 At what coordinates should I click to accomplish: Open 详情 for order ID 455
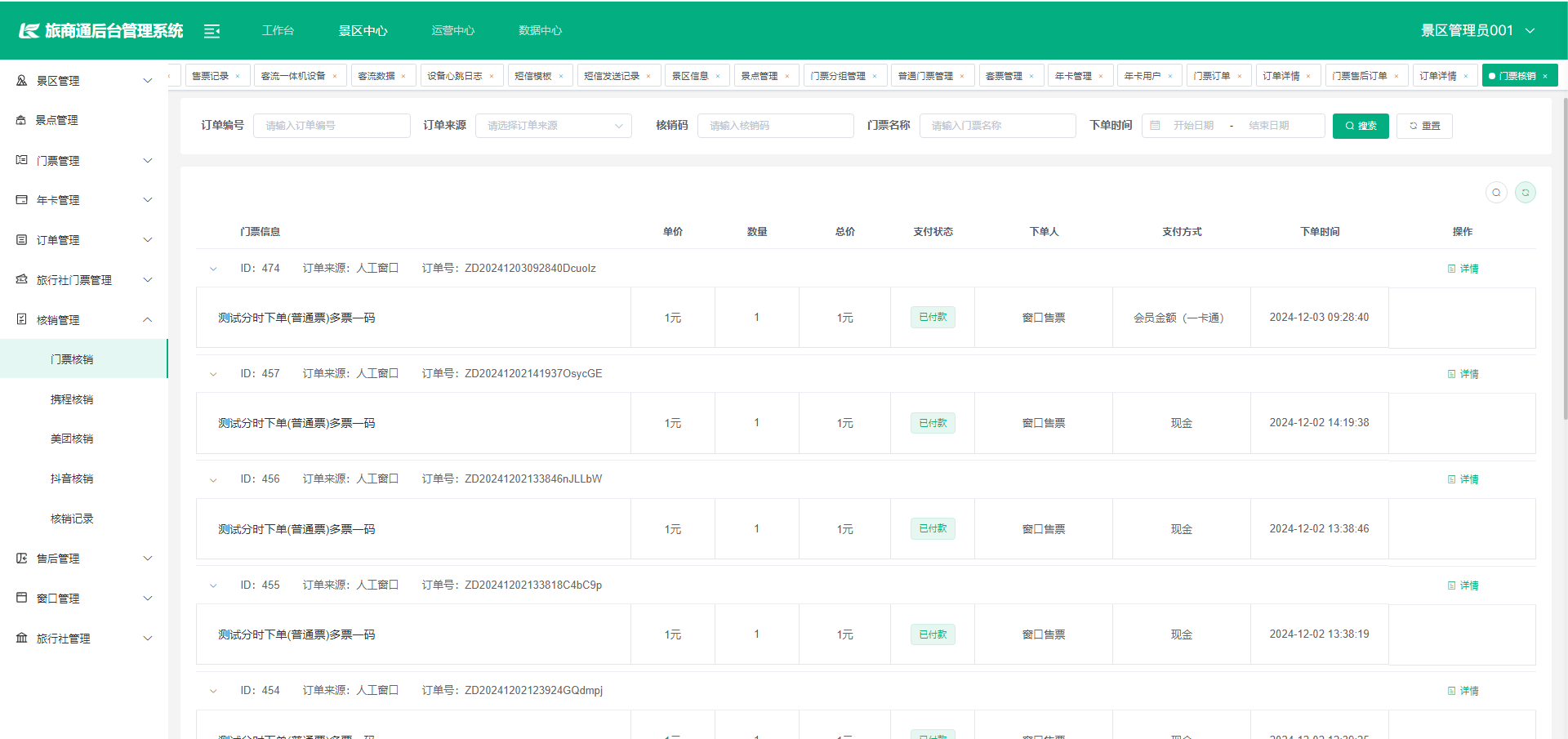(1463, 585)
